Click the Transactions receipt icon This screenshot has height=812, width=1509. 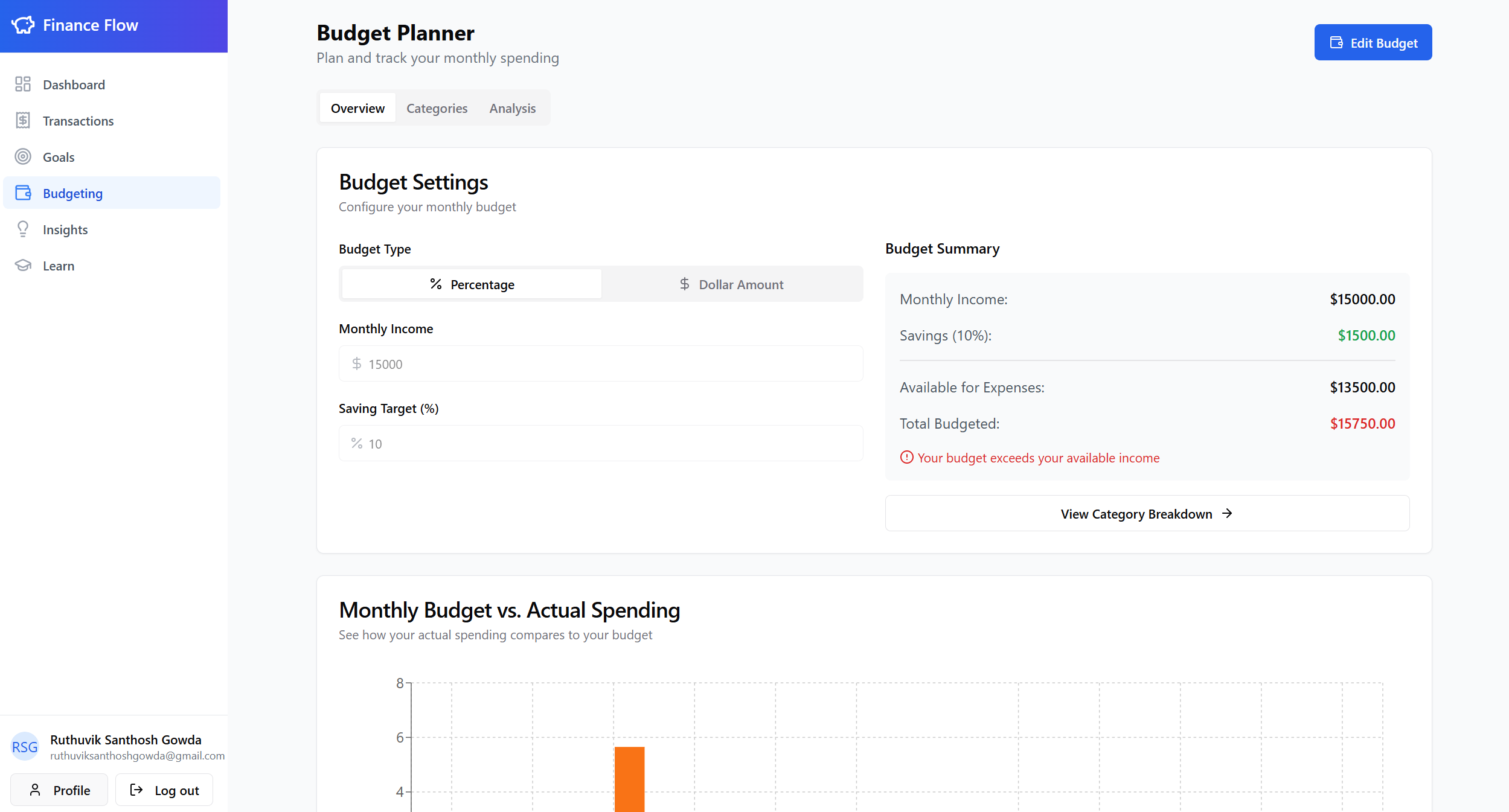click(23, 121)
